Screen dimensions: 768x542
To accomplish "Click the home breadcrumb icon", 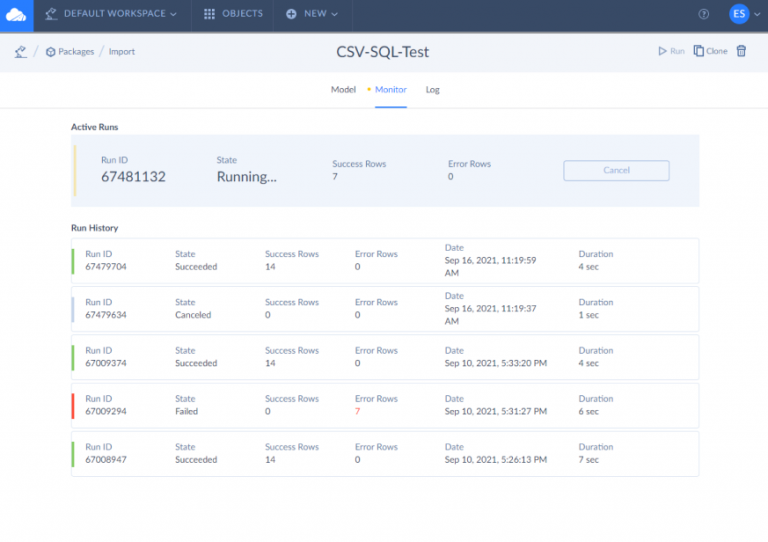I will pyautogui.click(x=20, y=51).
